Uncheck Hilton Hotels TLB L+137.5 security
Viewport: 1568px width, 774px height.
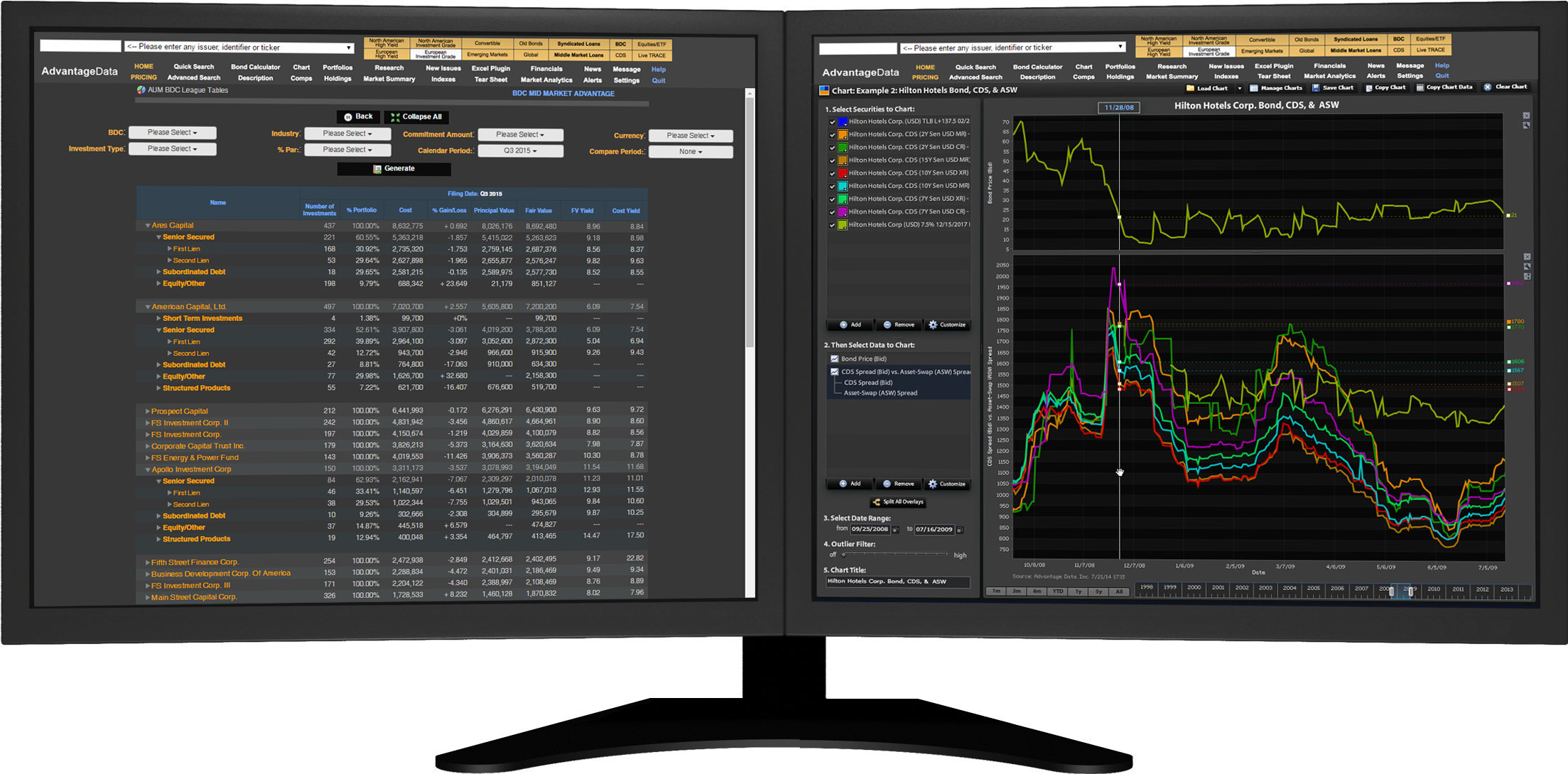832,121
